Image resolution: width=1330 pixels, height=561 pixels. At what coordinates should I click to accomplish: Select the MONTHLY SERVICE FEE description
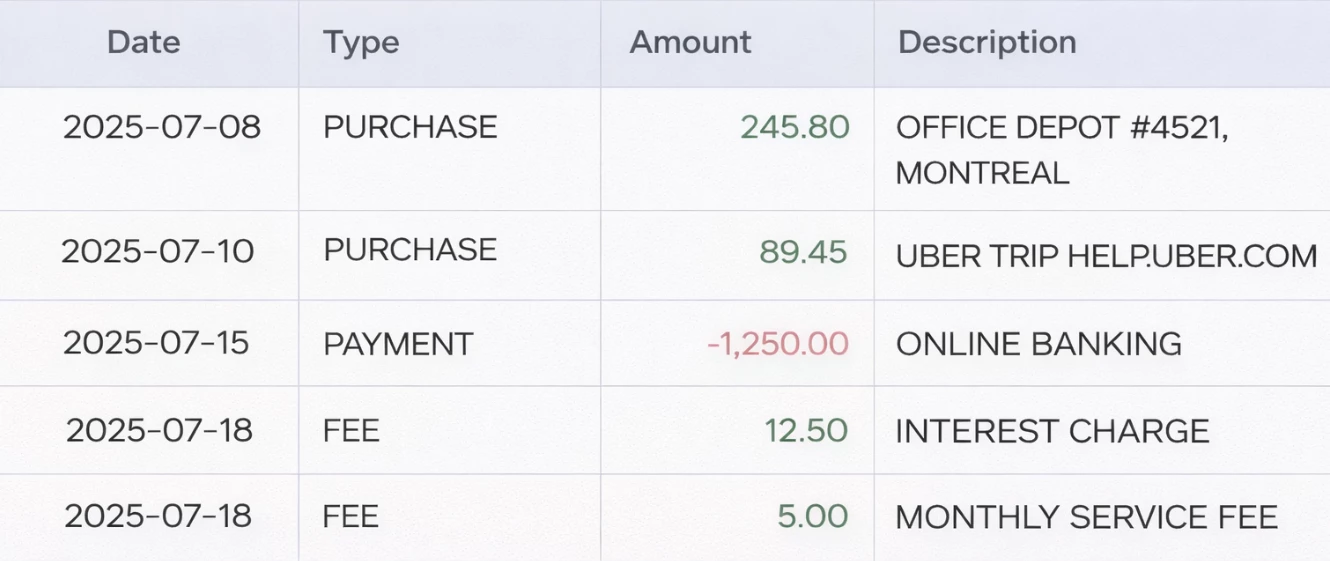click(x=1086, y=517)
